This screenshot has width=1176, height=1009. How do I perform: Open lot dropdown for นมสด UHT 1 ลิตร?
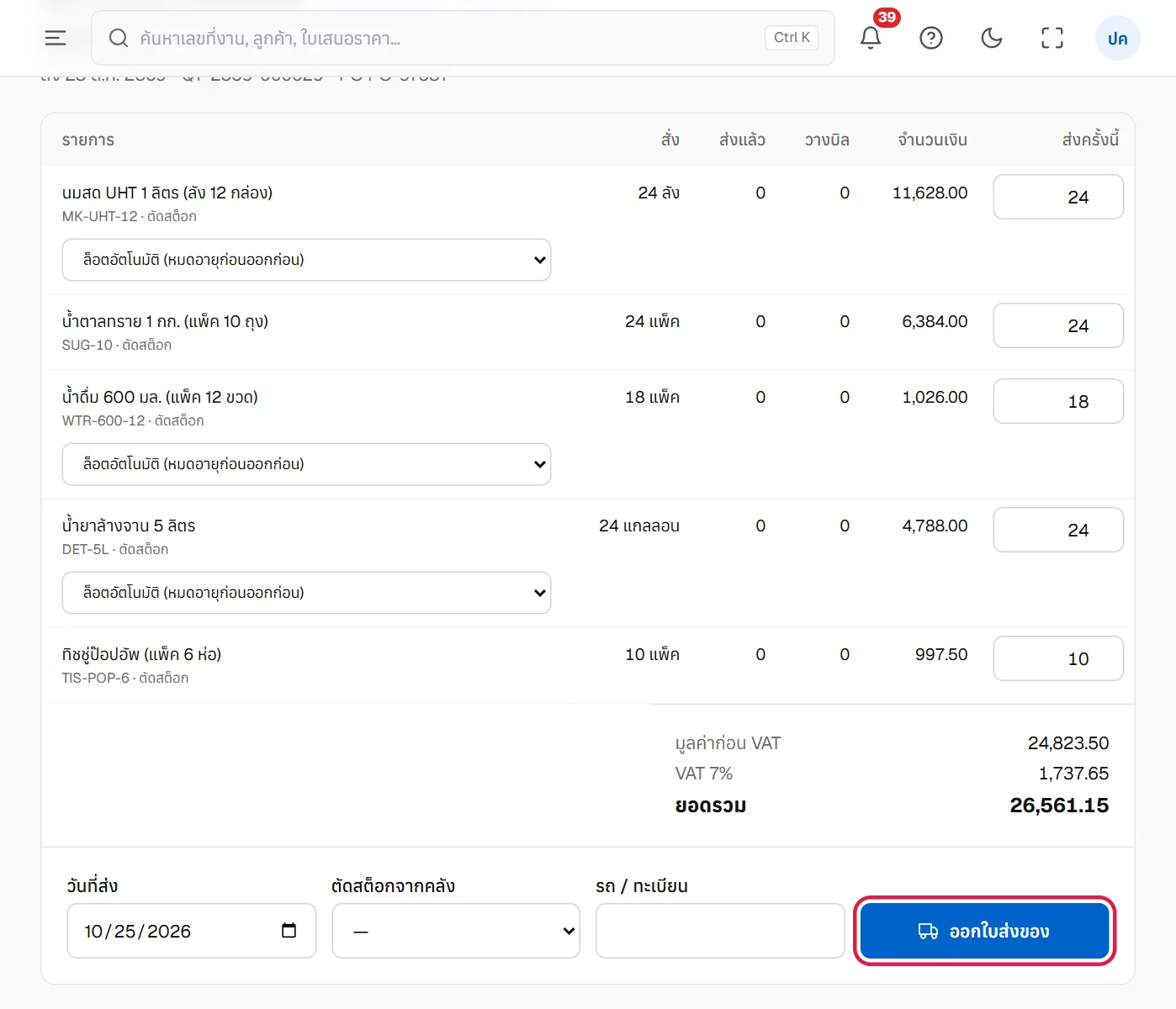click(x=306, y=260)
